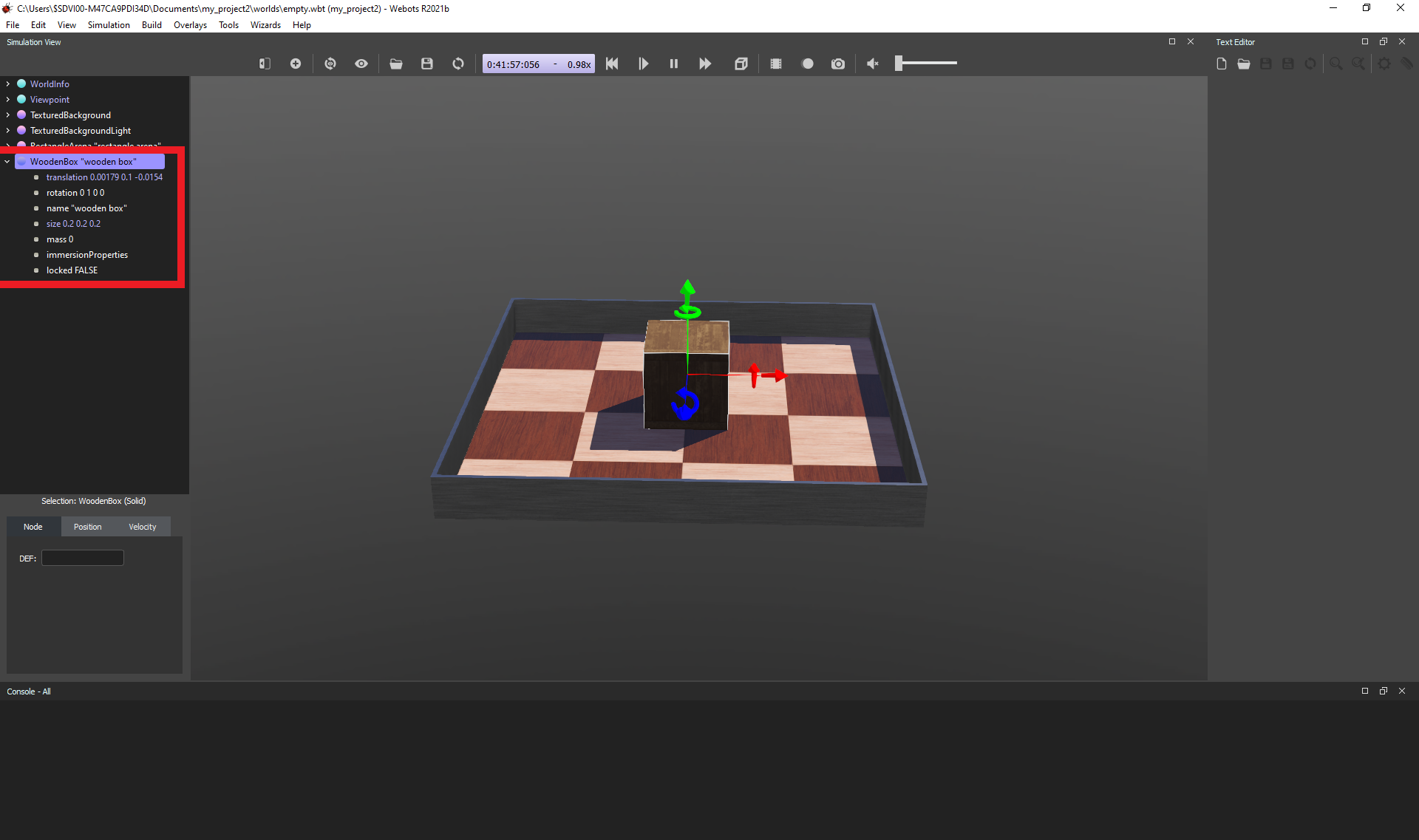The height and width of the screenshot is (840, 1419).
Task: Hide the scene tree panel
Action: (x=265, y=64)
